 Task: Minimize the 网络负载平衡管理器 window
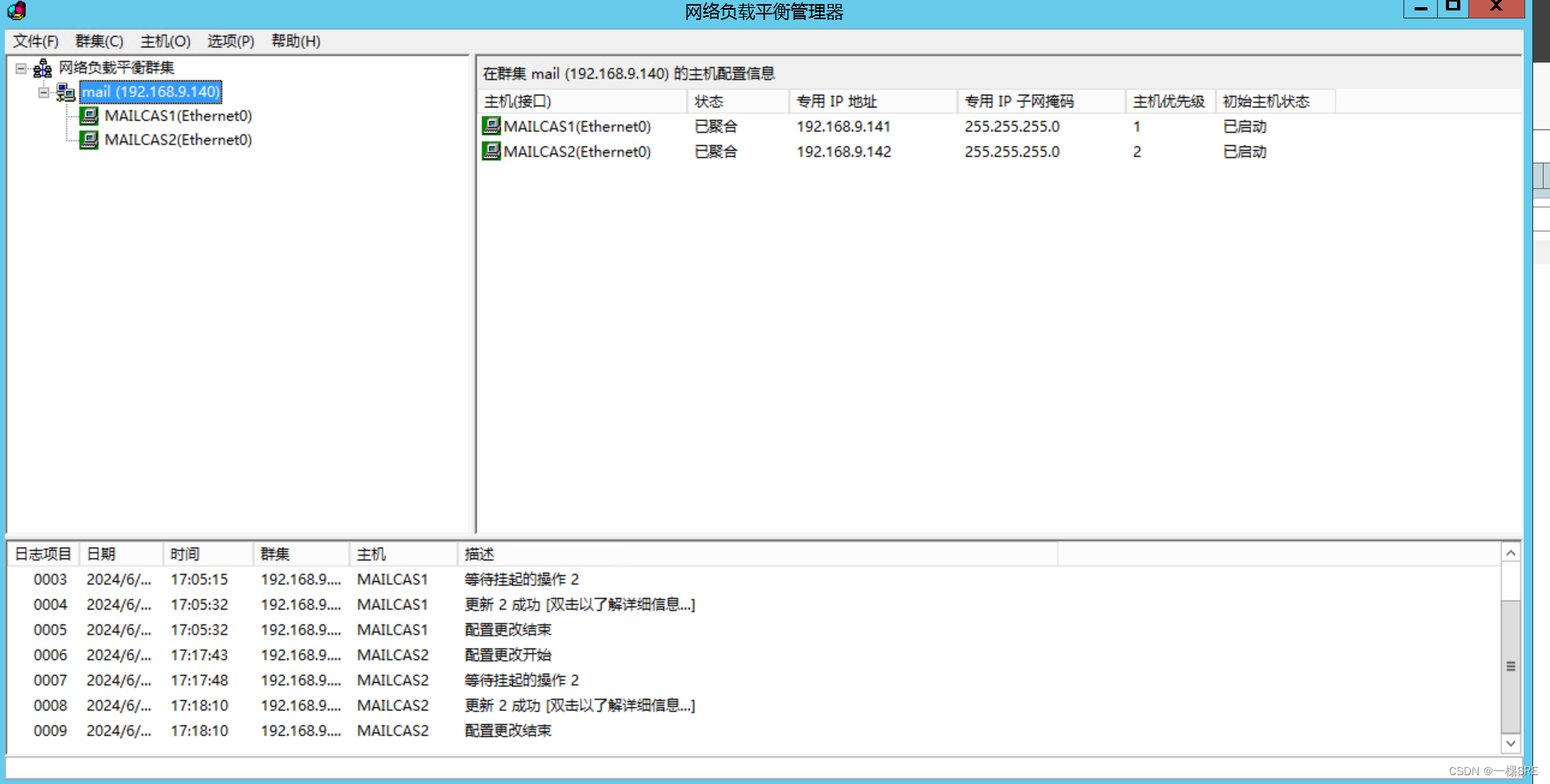pos(1421,8)
